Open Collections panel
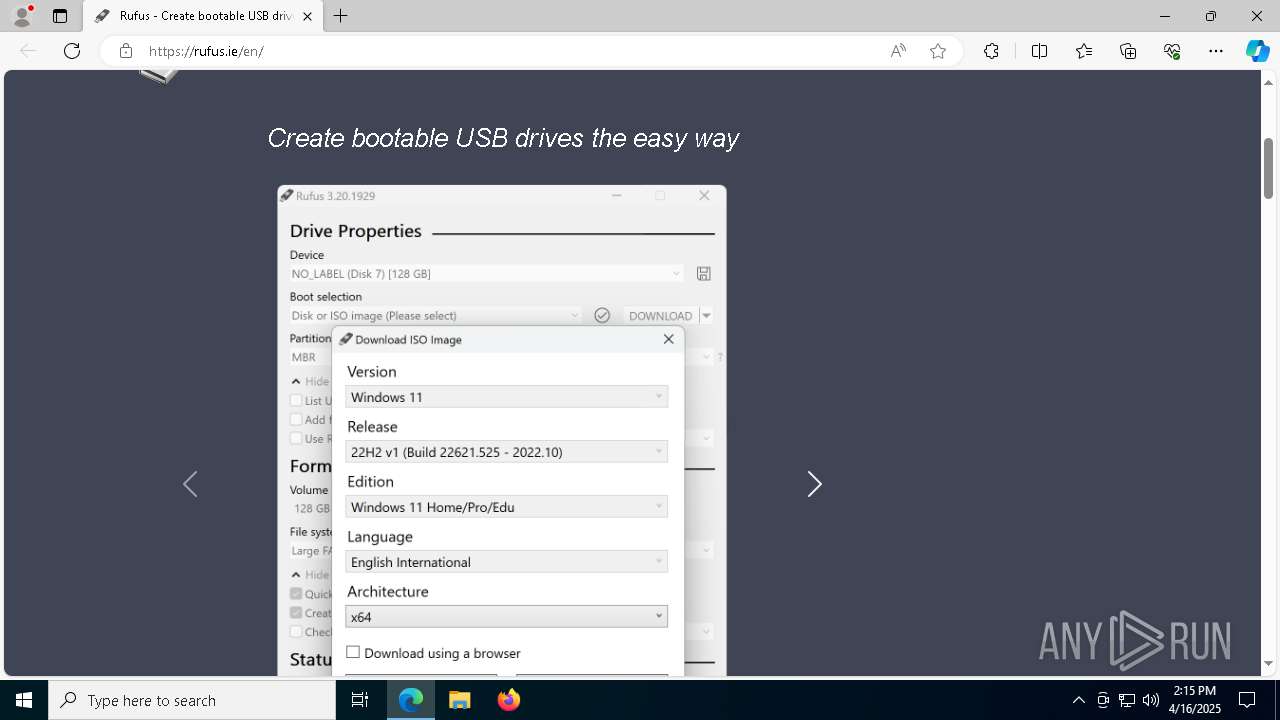Viewport: 1280px width, 720px height. point(1128,51)
